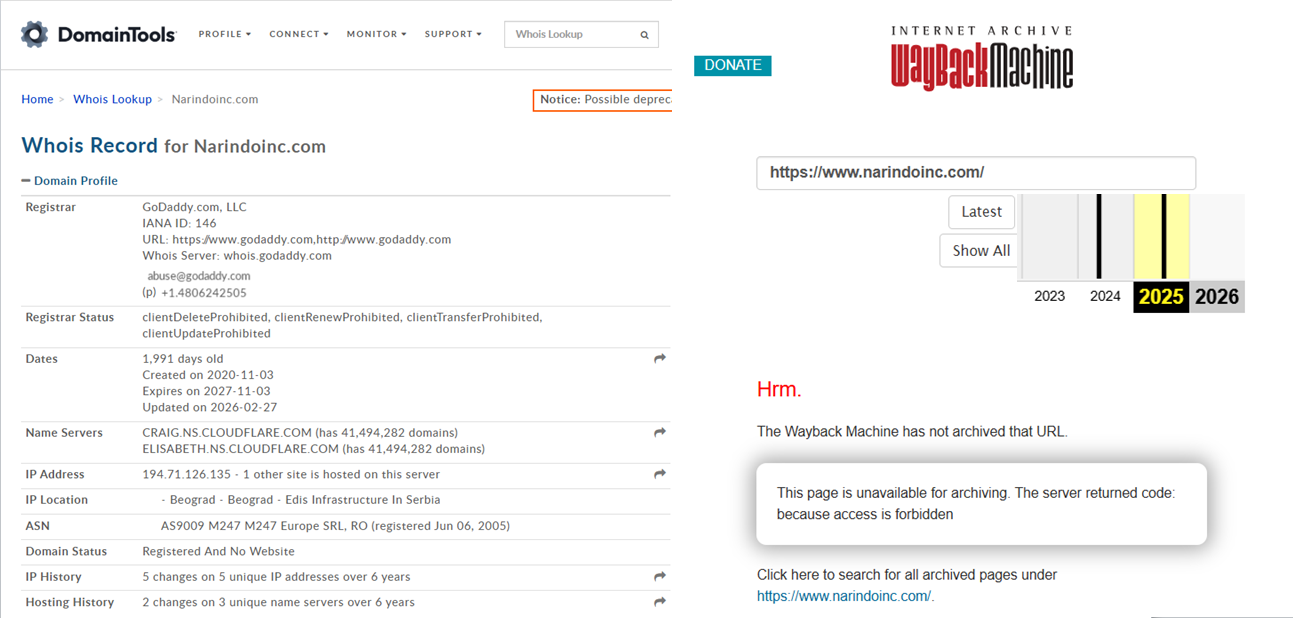Select highlighted year 2025 on the timeline
Image resolution: width=1293 pixels, height=618 pixels.
pos(1161,297)
